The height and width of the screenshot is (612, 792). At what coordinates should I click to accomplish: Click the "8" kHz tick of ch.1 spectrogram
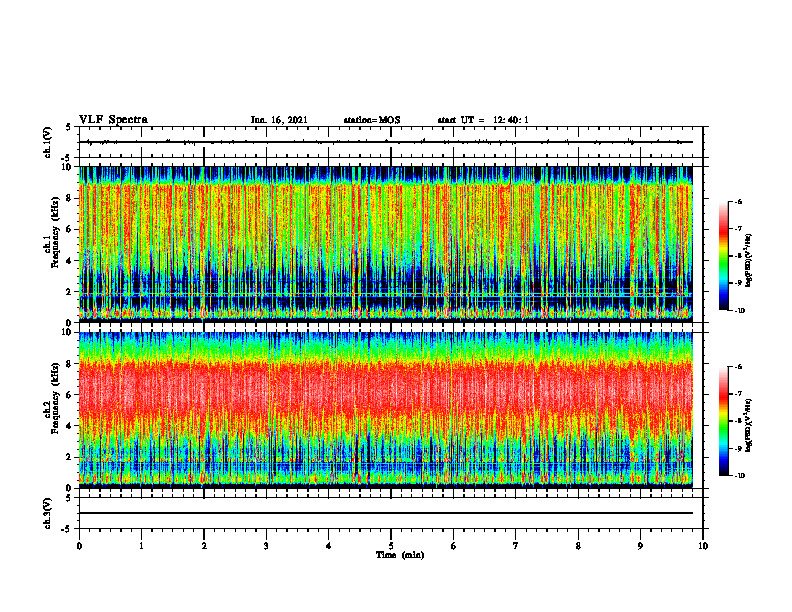click(x=71, y=198)
